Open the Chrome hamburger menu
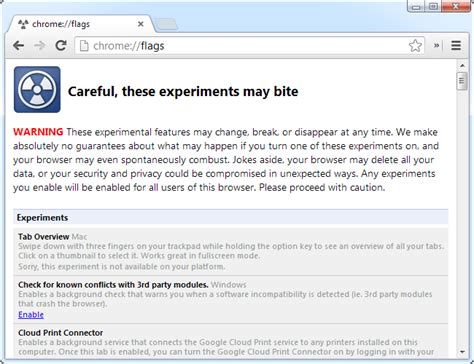The height and width of the screenshot is (364, 474). tap(456, 45)
